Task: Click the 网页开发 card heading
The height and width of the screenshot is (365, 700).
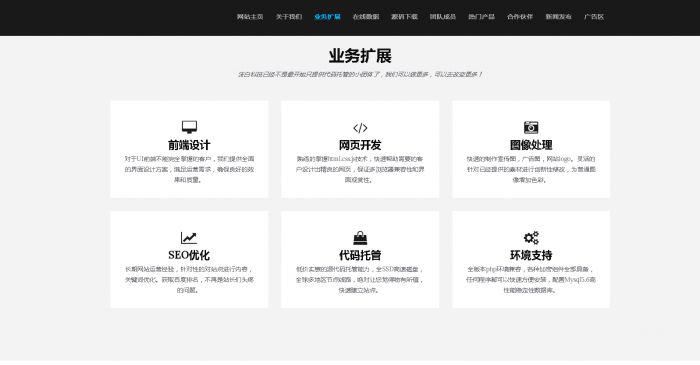Action: [x=360, y=145]
